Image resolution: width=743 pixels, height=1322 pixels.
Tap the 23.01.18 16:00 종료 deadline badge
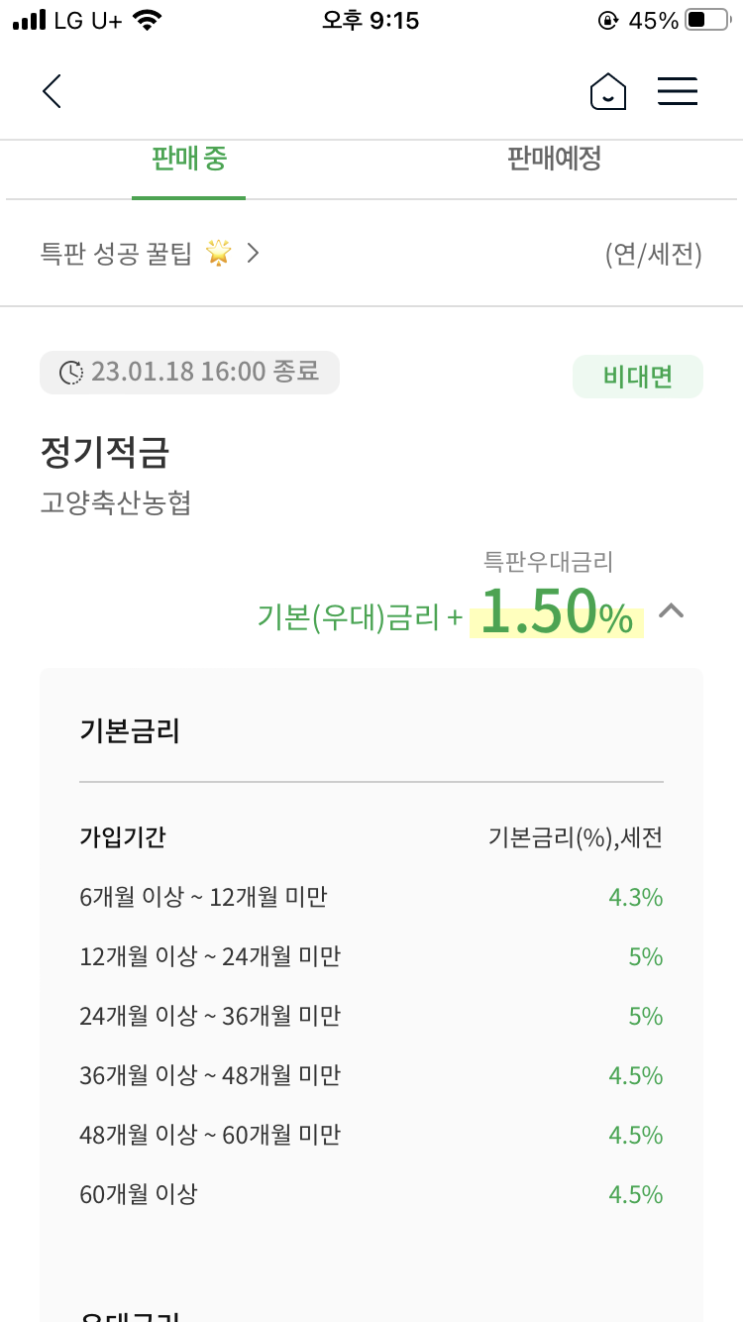(190, 373)
